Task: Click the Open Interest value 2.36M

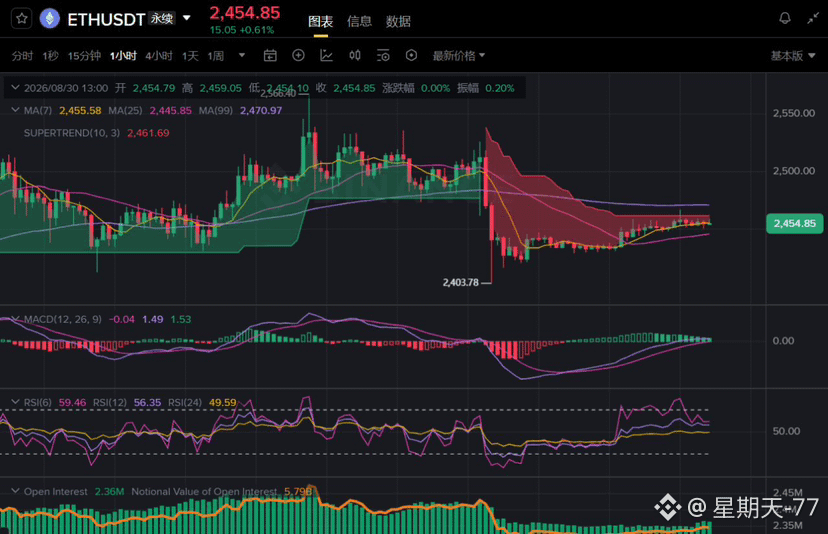Action: click(109, 492)
